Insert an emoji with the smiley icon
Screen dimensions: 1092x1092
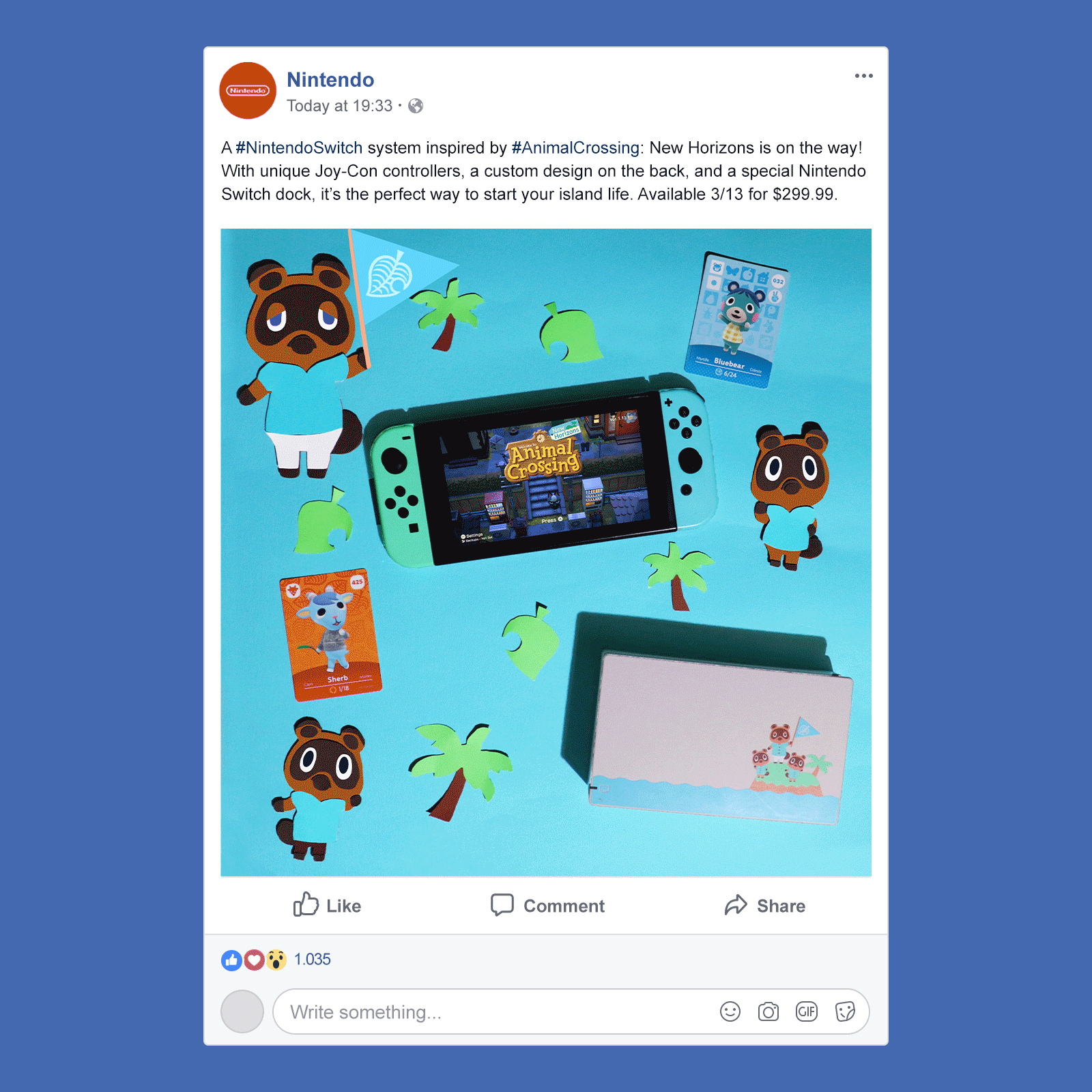click(730, 1011)
